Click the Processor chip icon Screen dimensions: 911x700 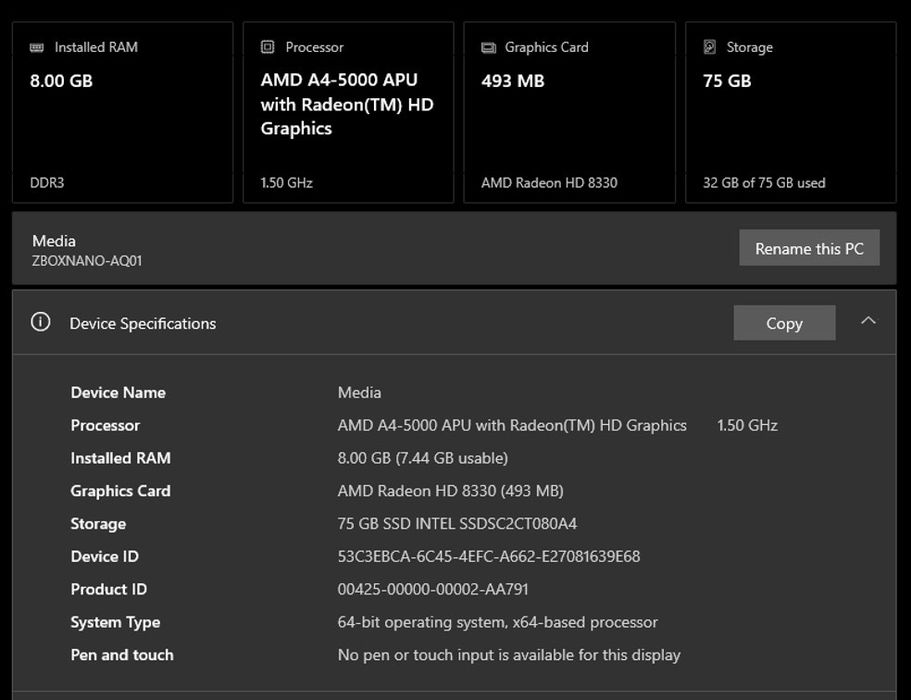pos(268,47)
